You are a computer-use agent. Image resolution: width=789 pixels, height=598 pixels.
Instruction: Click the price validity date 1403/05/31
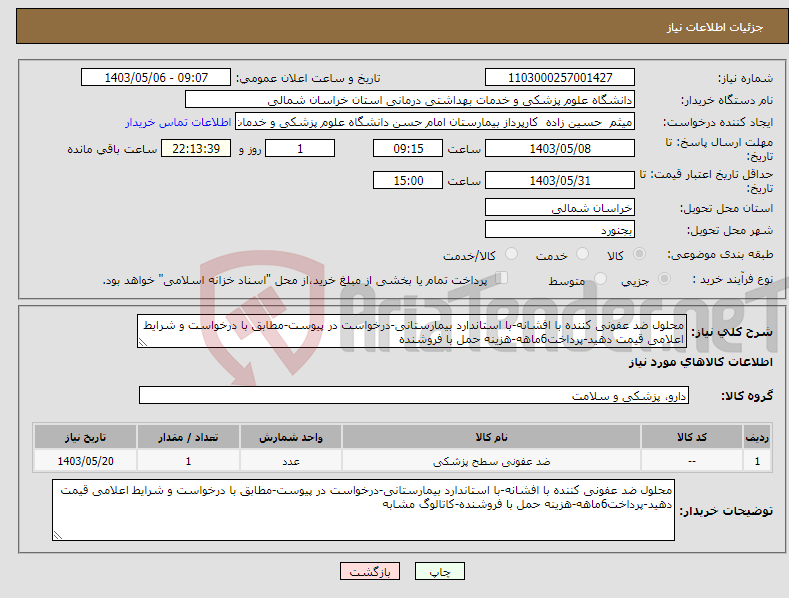click(560, 180)
